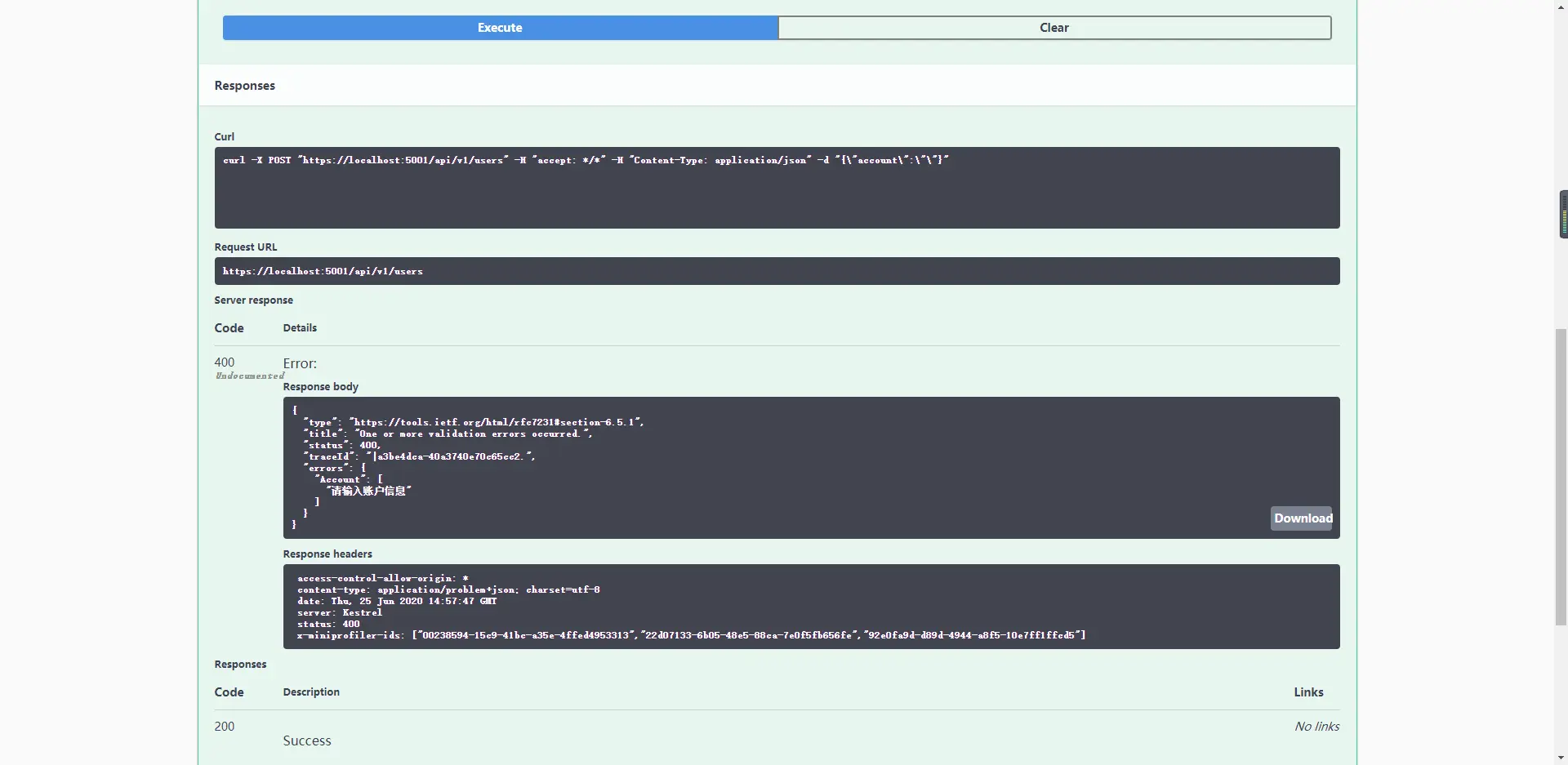Click the page vertical scrollbar thumb
Screen dimensions: 1568x765
(x=1561, y=478)
